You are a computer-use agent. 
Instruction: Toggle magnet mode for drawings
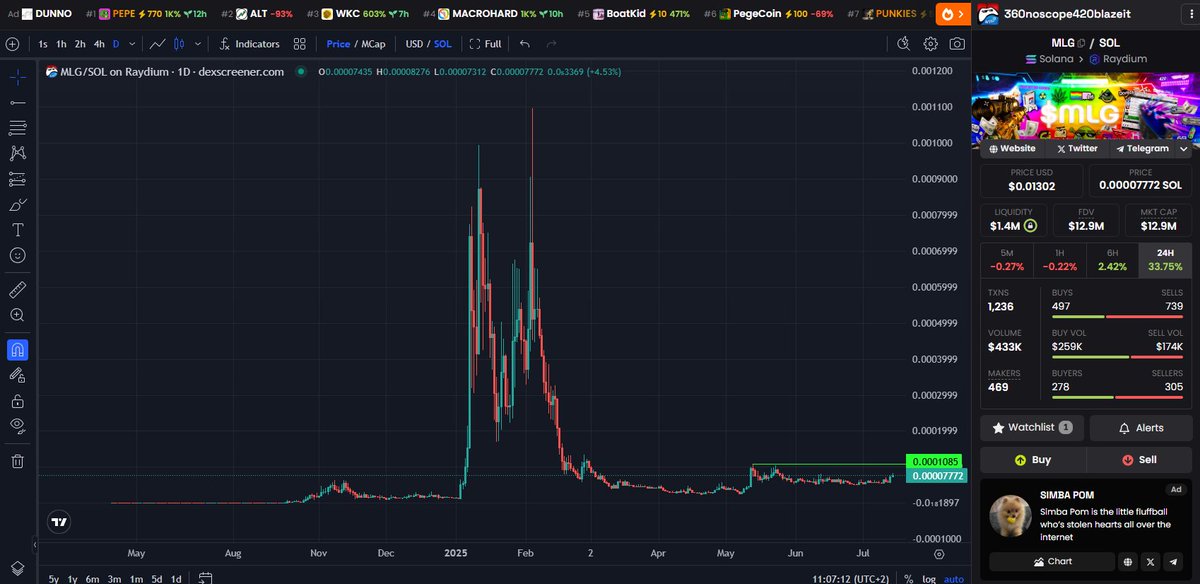(x=17, y=350)
